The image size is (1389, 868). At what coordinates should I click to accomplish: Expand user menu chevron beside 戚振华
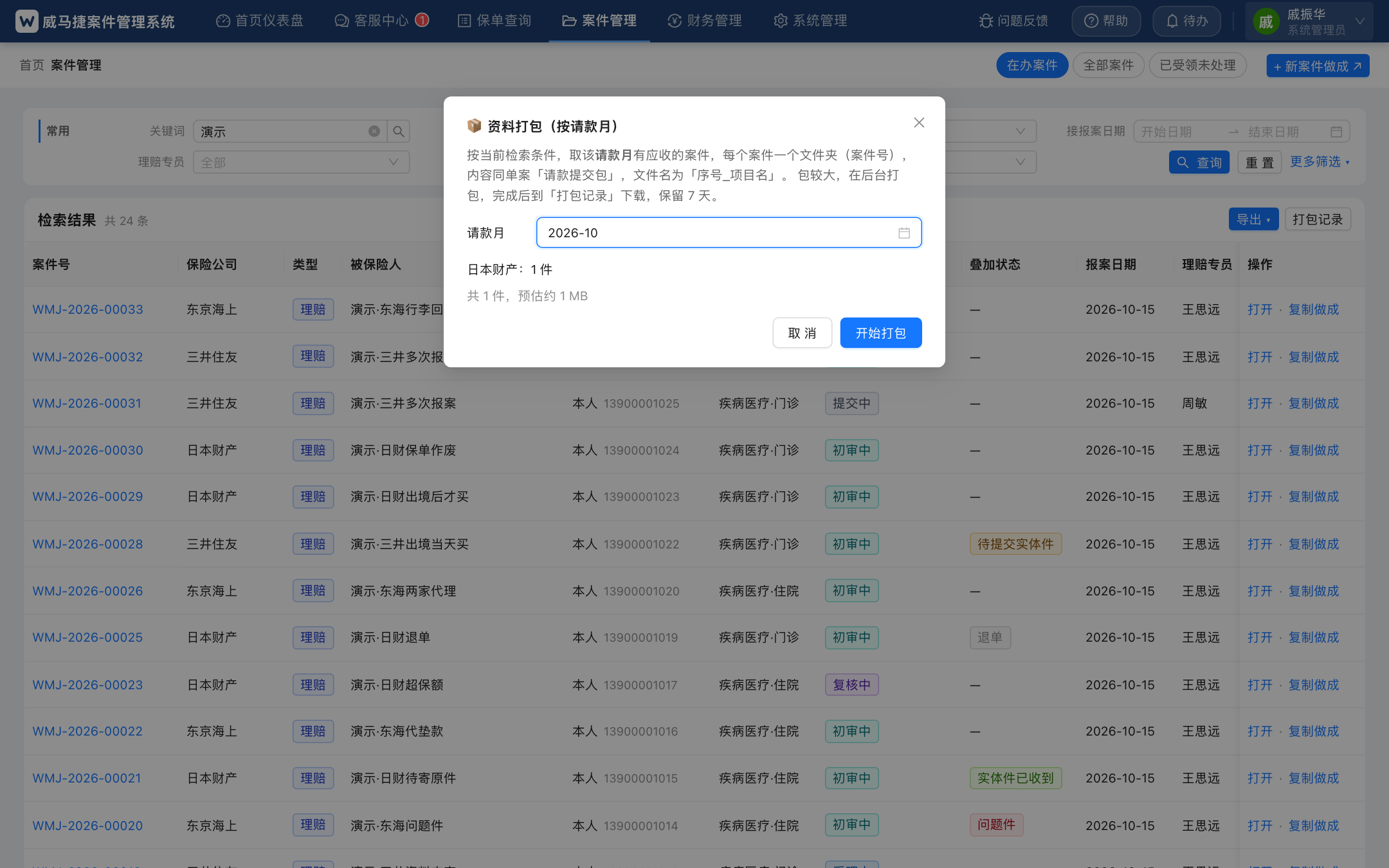tap(1360, 21)
